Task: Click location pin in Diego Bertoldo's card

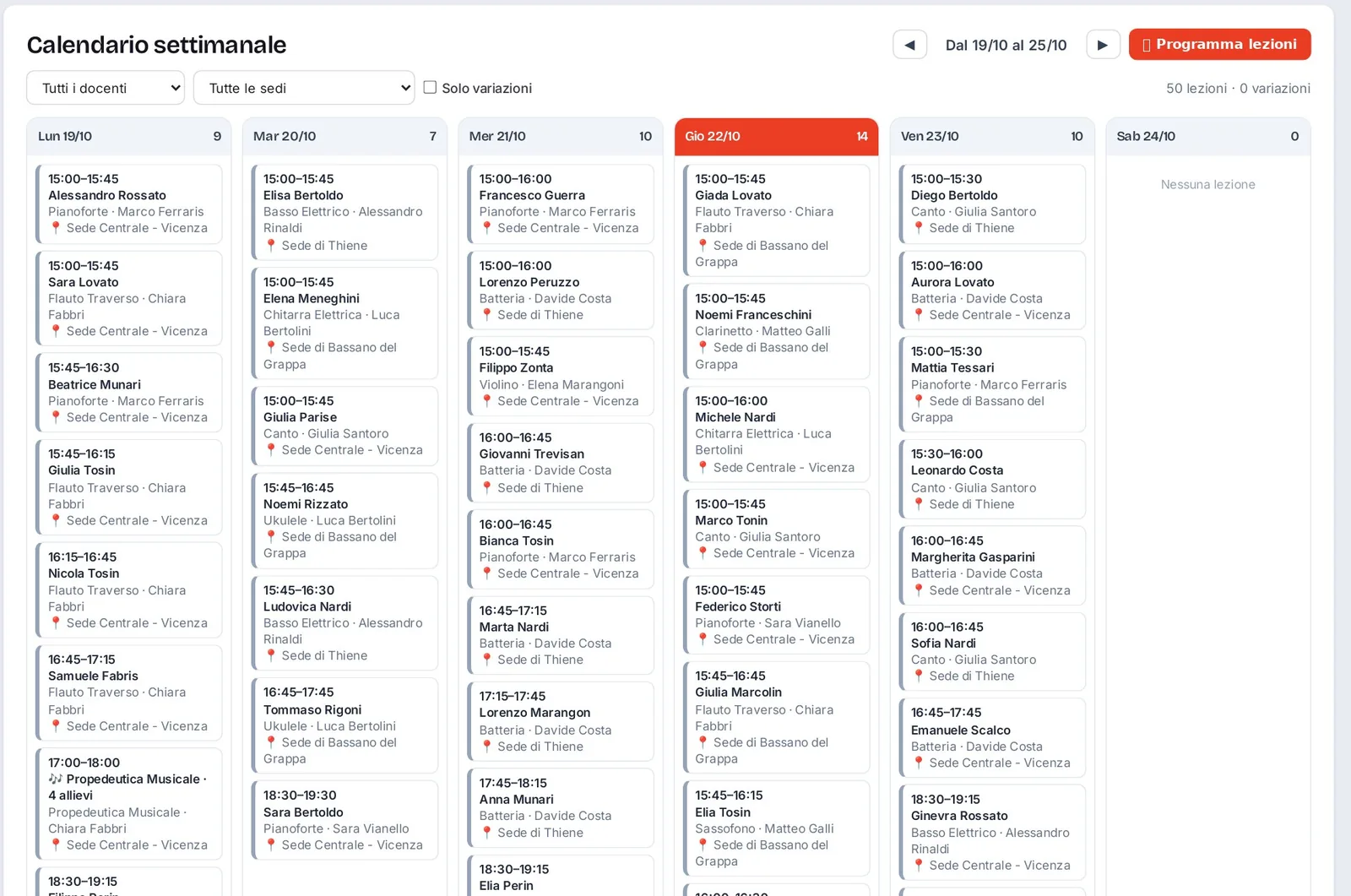Action: [x=919, y=228]
